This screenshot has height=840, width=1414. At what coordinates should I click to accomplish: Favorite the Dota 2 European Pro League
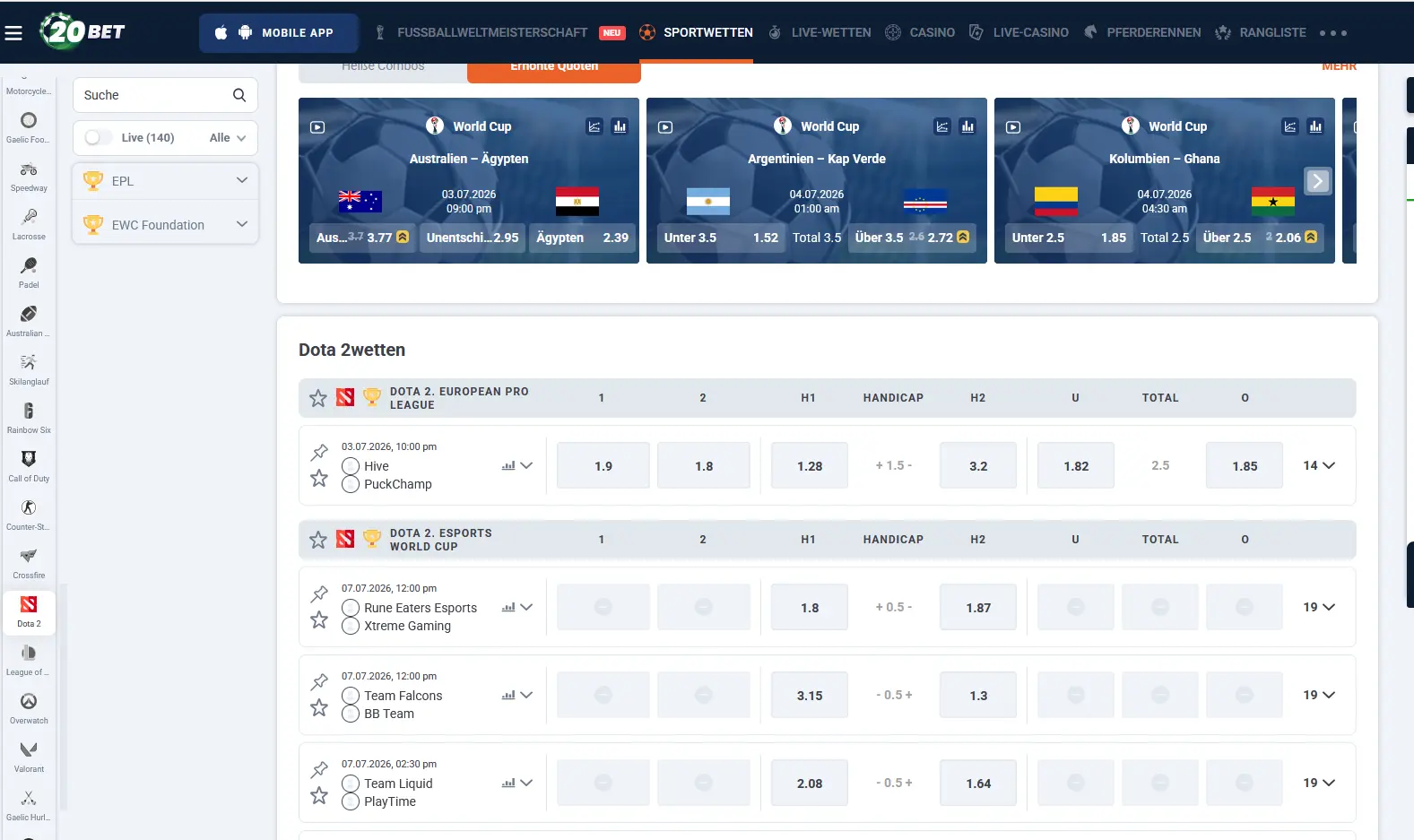click(318, 398)
